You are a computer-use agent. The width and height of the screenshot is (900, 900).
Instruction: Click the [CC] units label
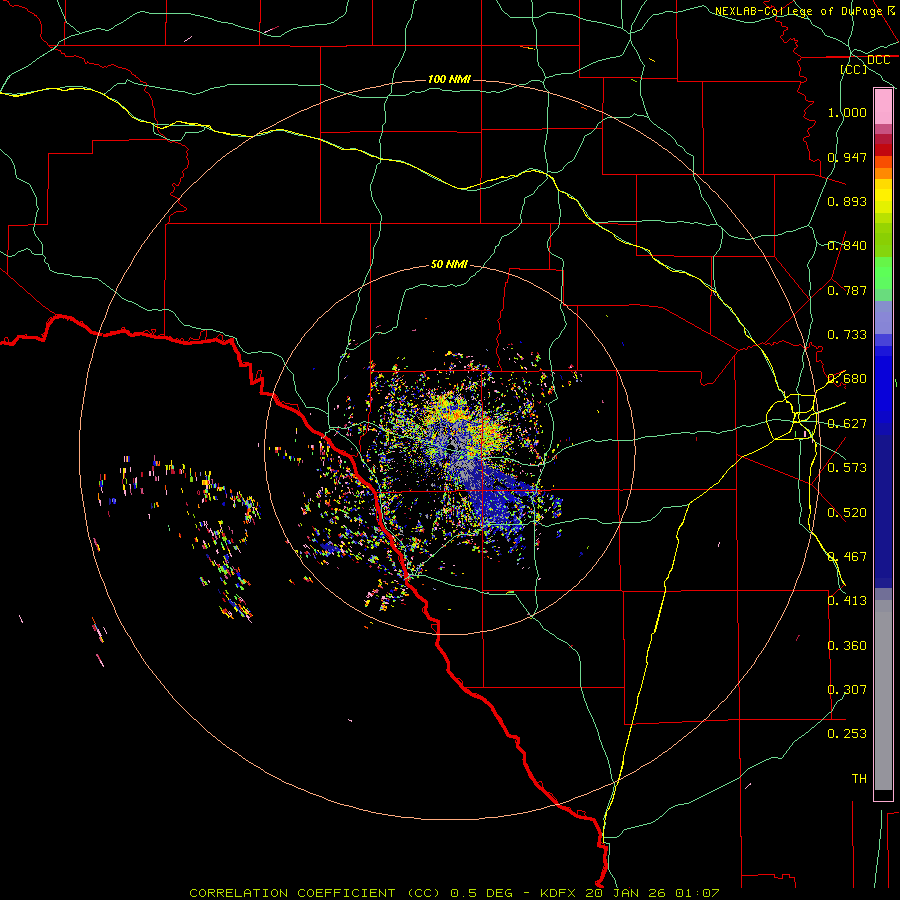pyautogui.click(x=854, y=69)
